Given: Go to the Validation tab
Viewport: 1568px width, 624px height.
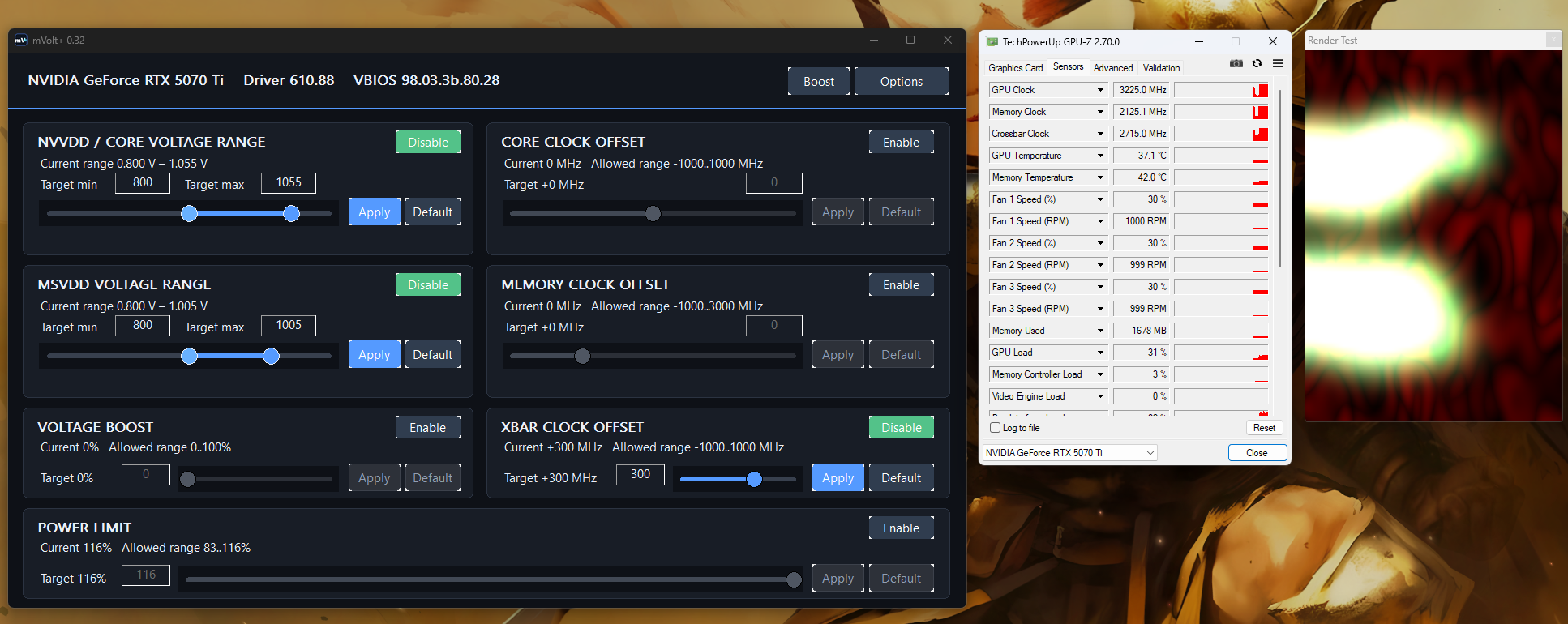Looking at the screenshot, I should (1161, 68).
